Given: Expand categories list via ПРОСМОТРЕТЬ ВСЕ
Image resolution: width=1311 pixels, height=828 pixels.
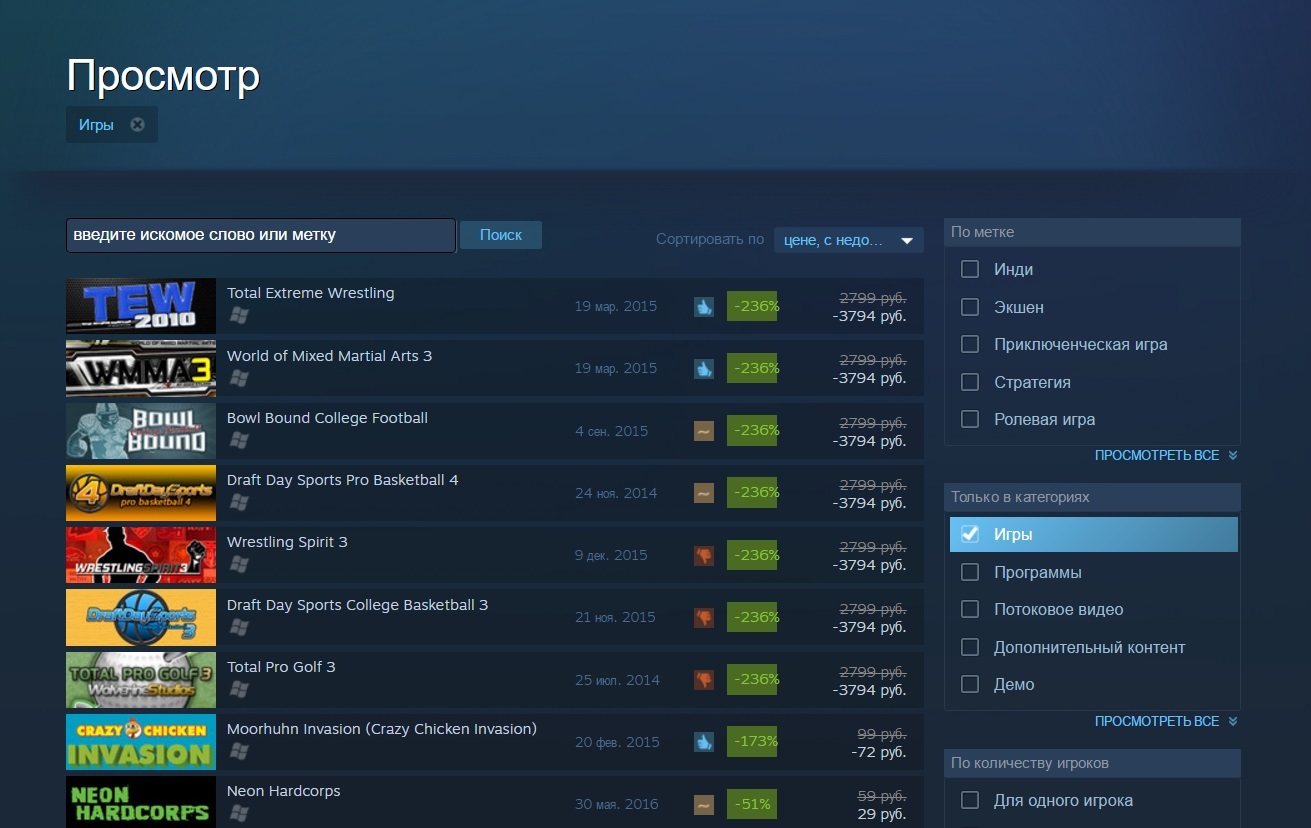Looking at the screenshot, I should [1165, 722].
